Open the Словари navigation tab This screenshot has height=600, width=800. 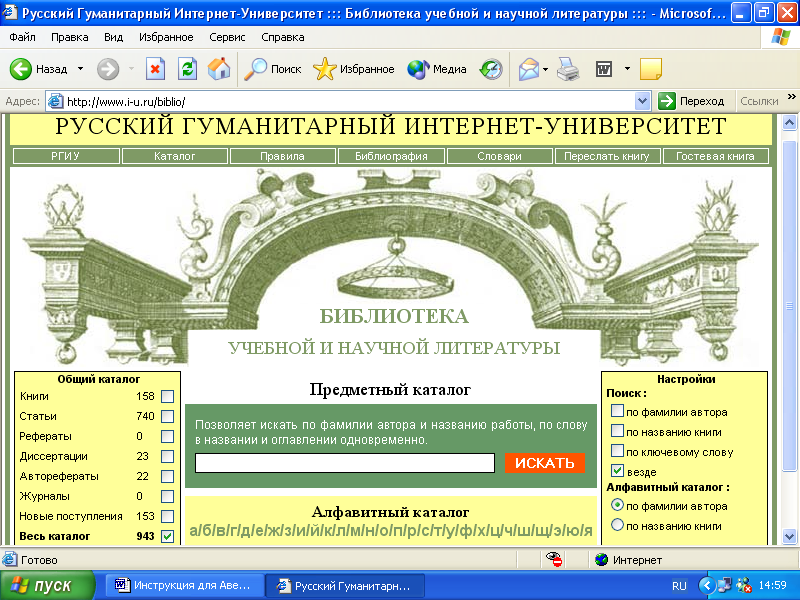pos(499,156)
